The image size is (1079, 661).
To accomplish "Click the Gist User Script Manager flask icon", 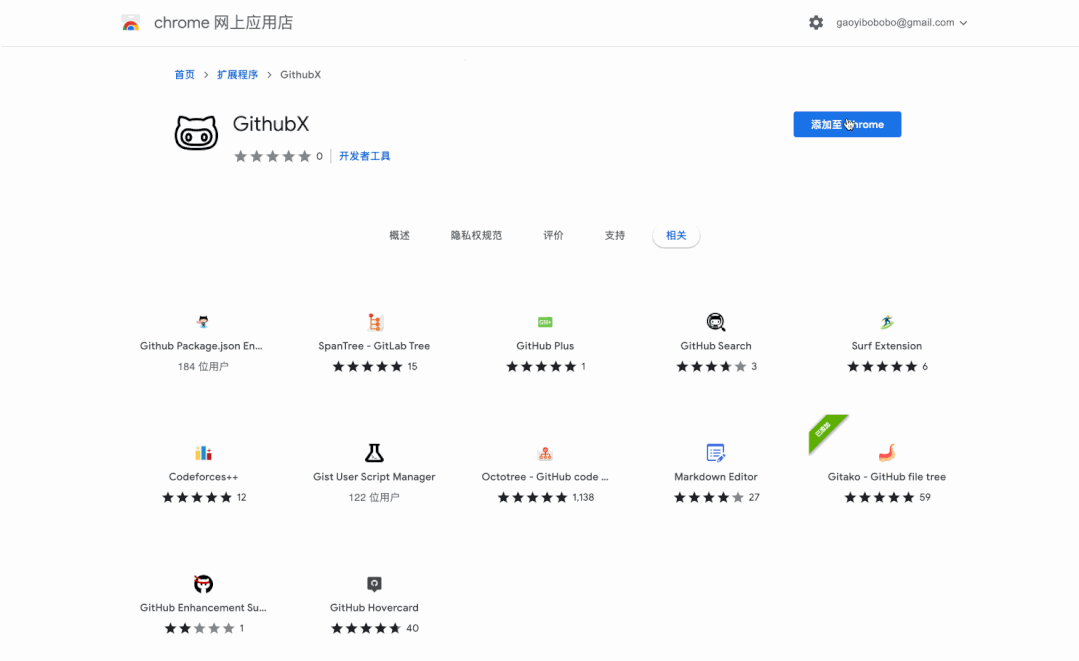I will tap(374, 453).
